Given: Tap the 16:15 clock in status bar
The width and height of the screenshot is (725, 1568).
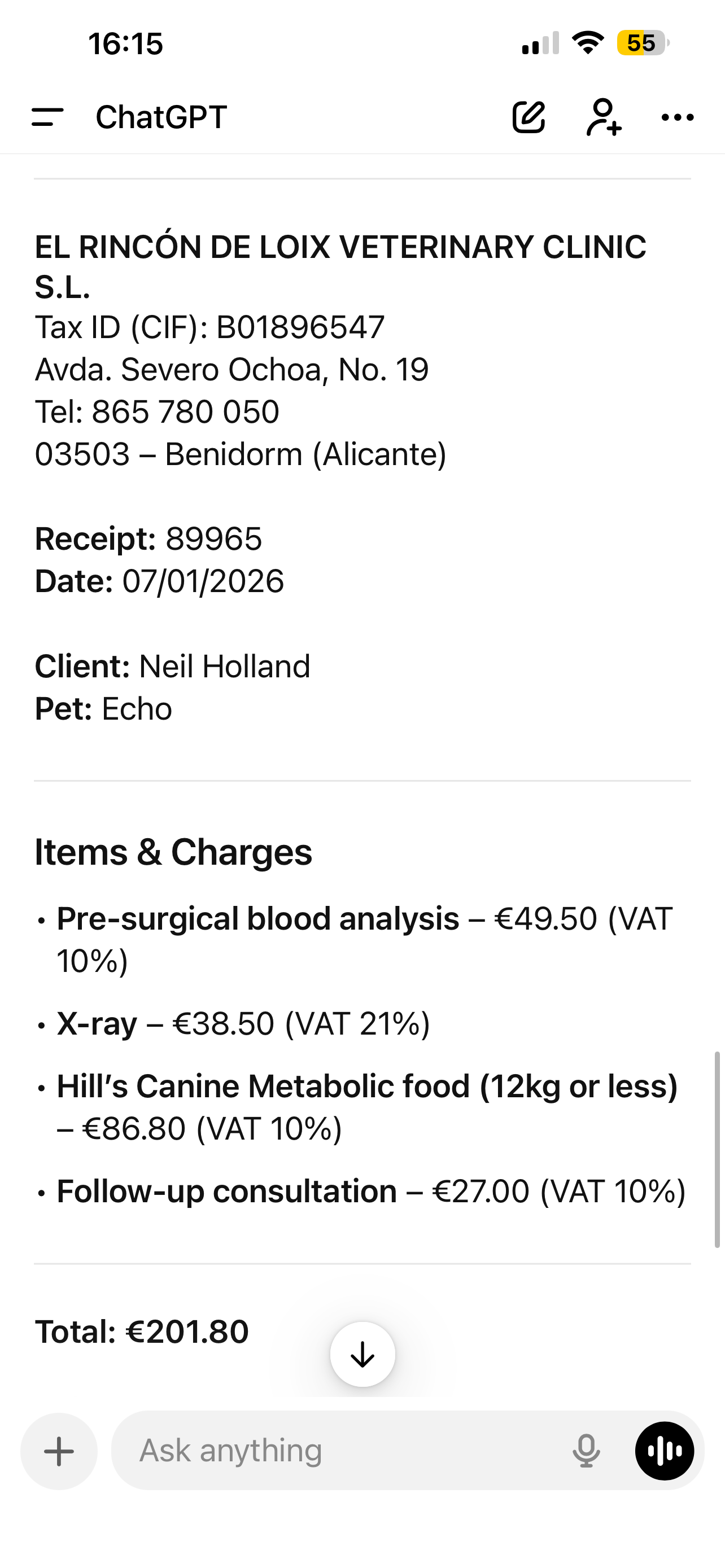Looking at the screenshot, I should coord(126,44).
